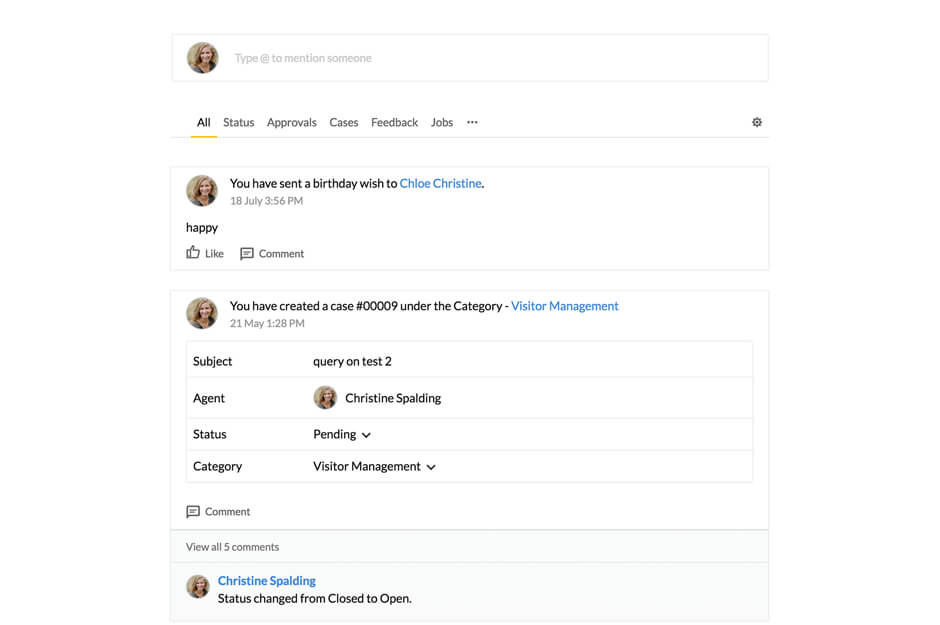Click the birthday post author avatar
Image resolution: width=940 pixels, height=625 pixels.
tap(202, 190)
